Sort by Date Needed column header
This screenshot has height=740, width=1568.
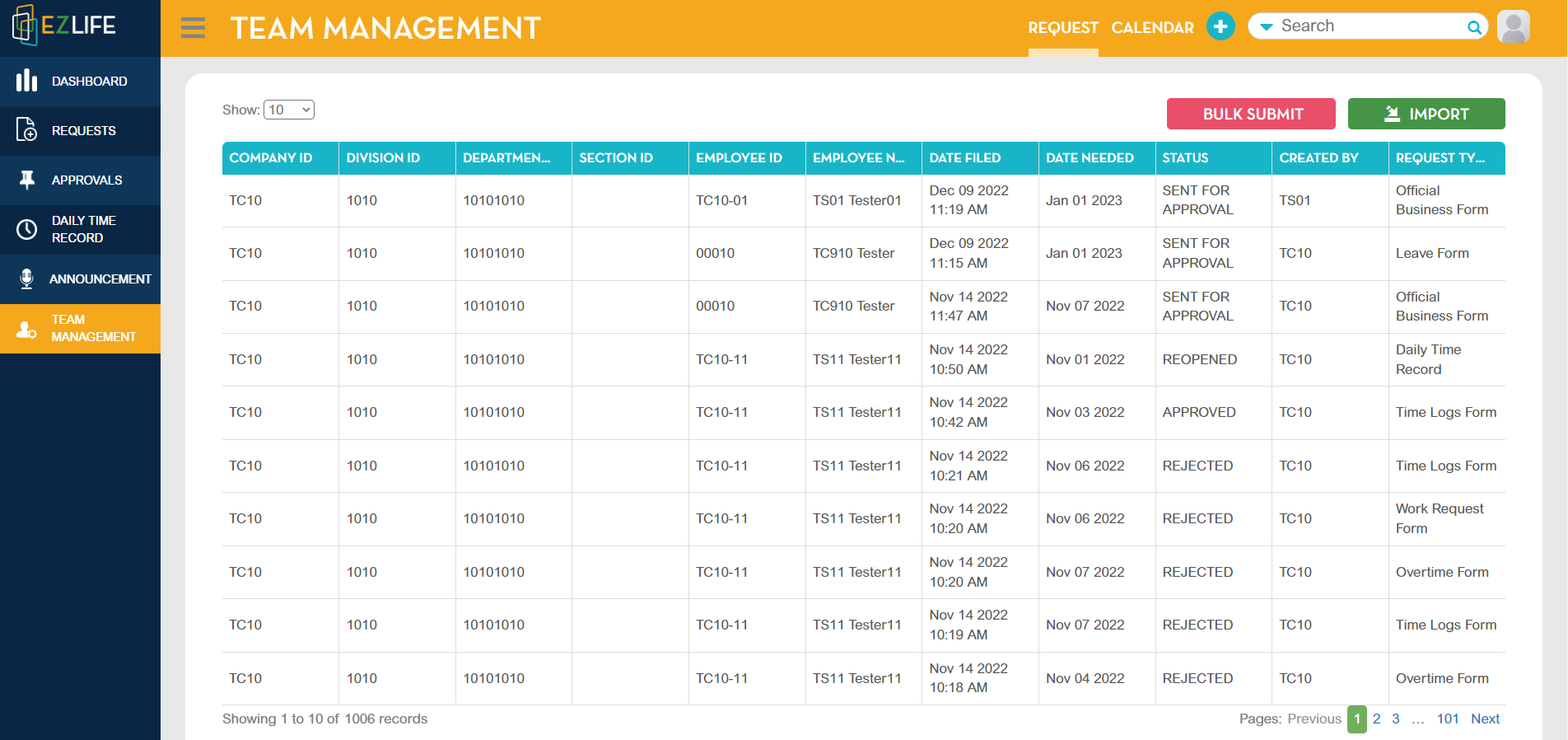click(x=1097, y=157)
